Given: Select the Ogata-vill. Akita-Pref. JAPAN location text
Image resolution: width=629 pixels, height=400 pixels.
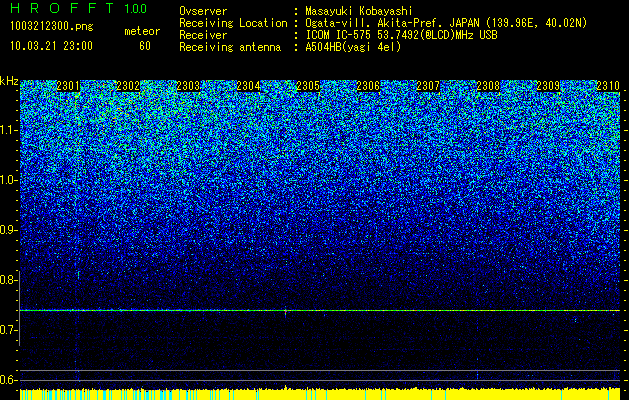Looking at the screenshot, I should (x=446, y=23).
